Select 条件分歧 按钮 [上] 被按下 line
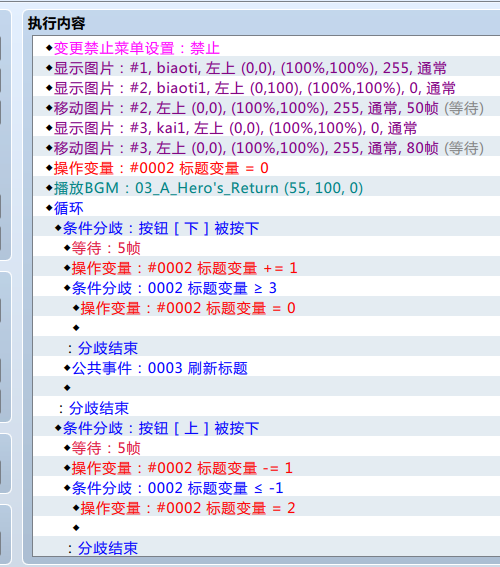Image resolution: width=500 pixels, height=567 pixels. pyautogui.click(x=266, y=428)
